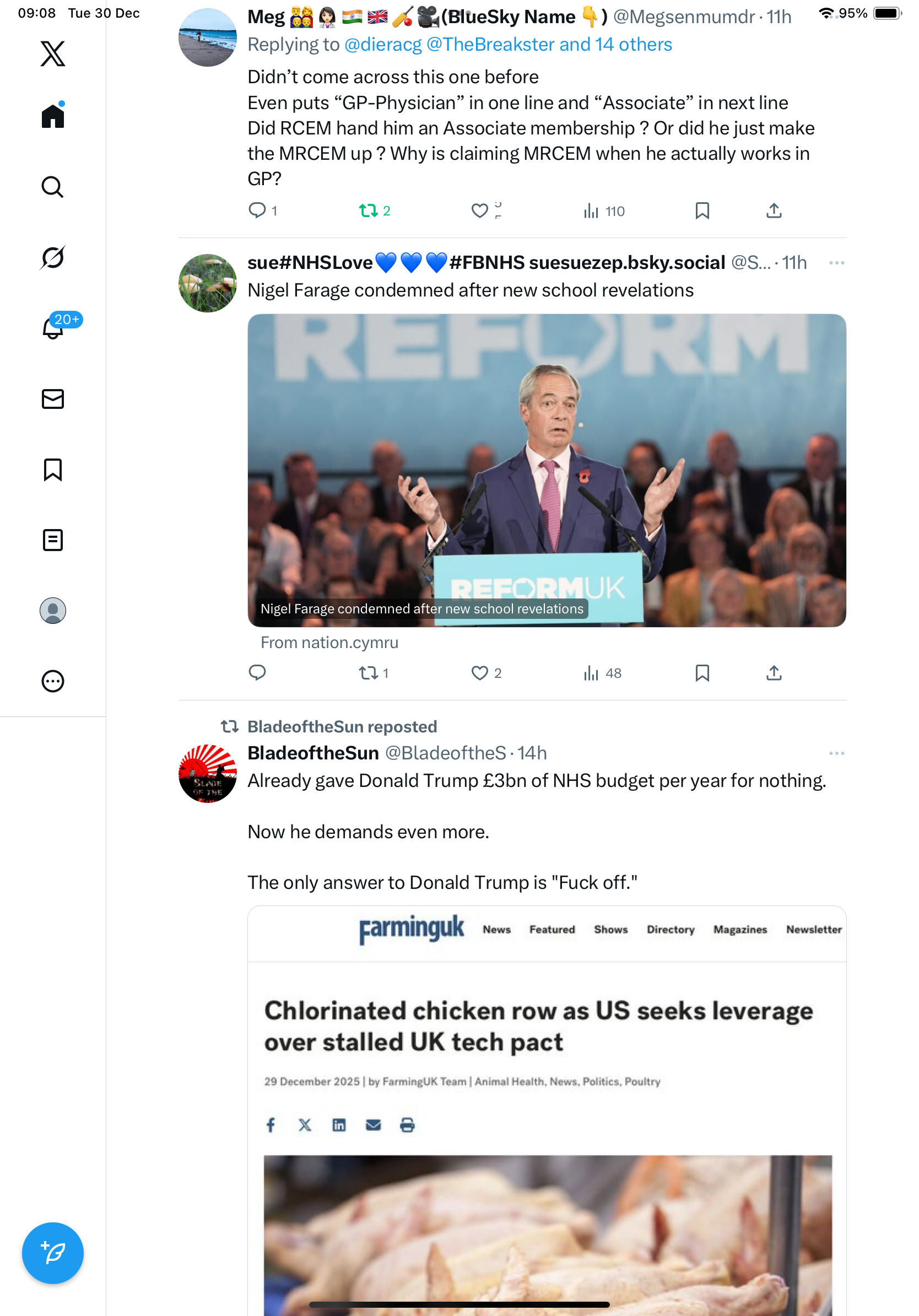Open the Lists icon in sidebar
This screenshot has height=1316, width=919.
click(x=53, y=540)
